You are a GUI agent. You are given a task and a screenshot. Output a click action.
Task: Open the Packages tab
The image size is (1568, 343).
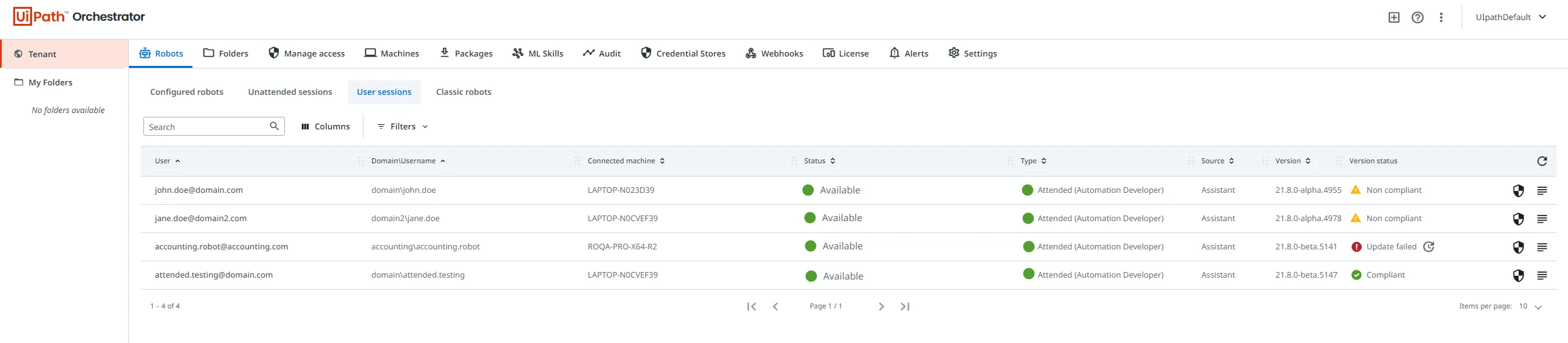click(x=466, y=53)
